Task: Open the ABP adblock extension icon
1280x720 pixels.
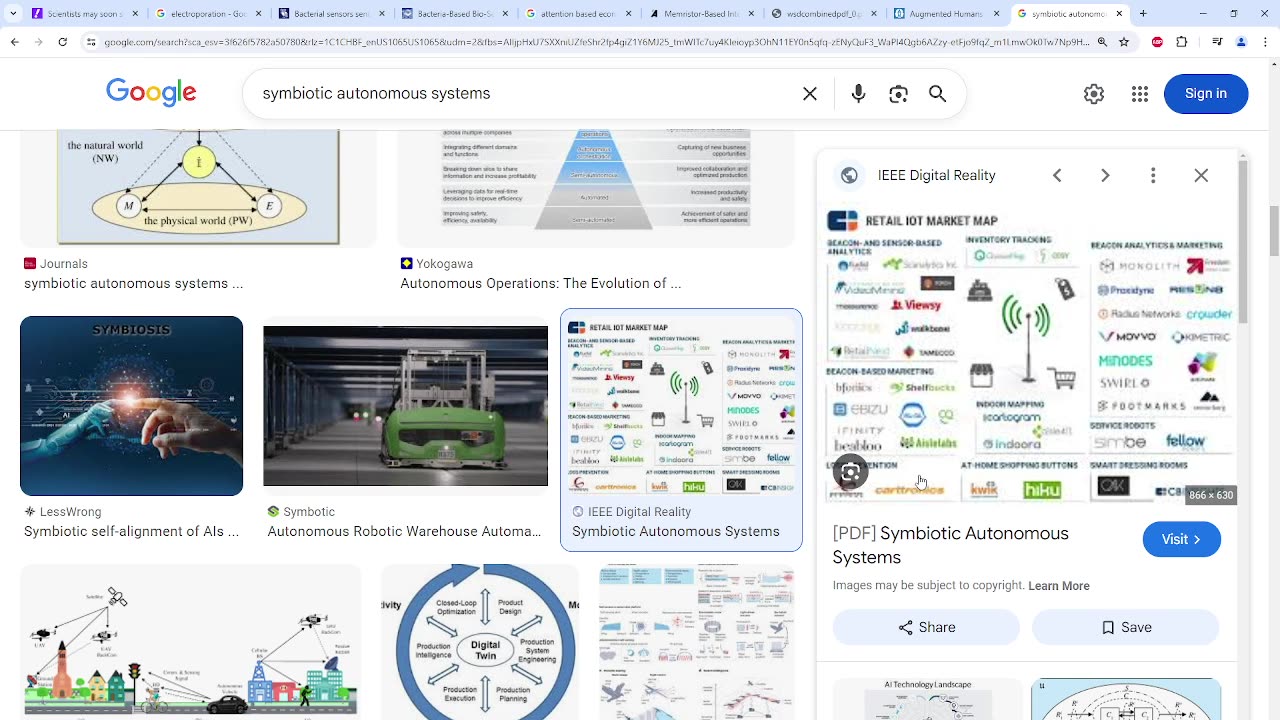Action: 1158,42
